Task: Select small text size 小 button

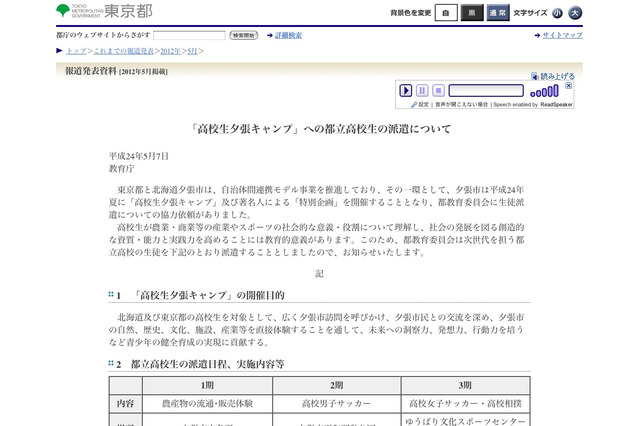Action: (558, 13)
